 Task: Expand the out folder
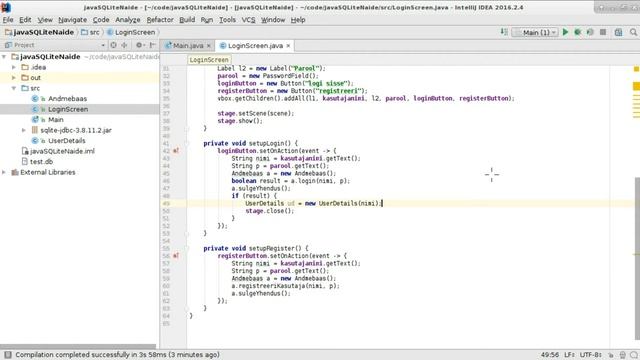[14, 78]
